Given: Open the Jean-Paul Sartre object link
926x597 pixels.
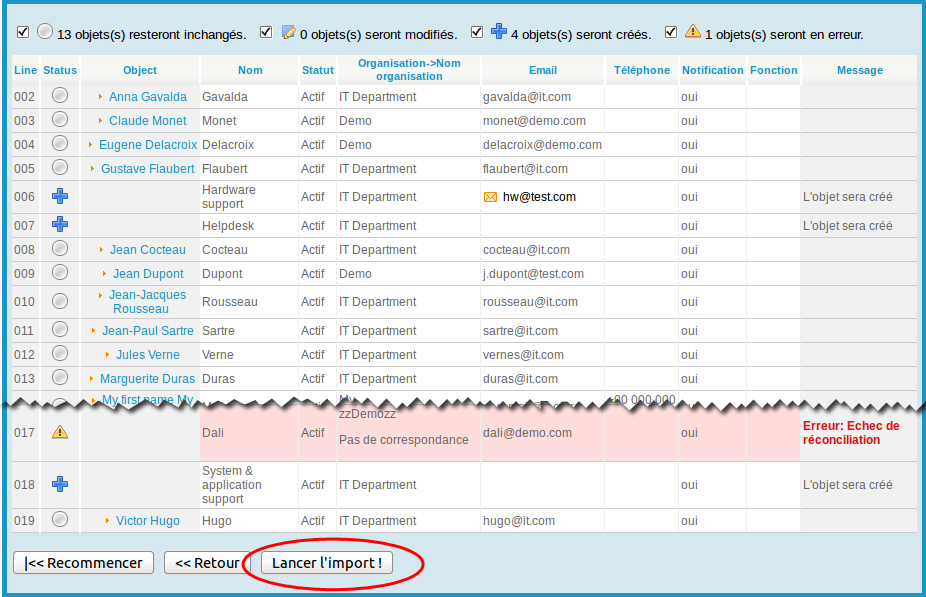Looking at the screenshot, I should pos(148,331).
